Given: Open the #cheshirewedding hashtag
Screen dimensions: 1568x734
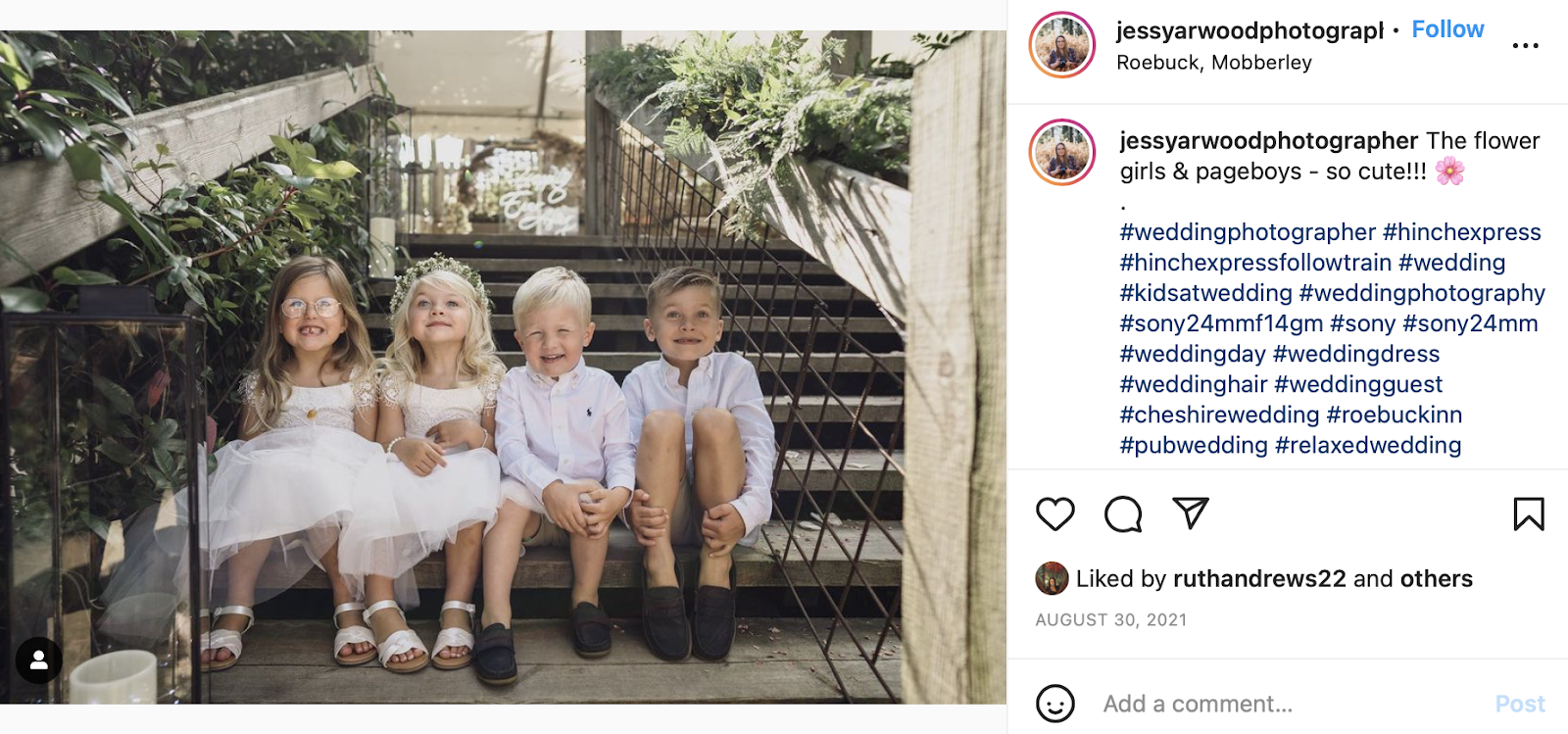Looking at the screenshot, I should coord(1219,415).
